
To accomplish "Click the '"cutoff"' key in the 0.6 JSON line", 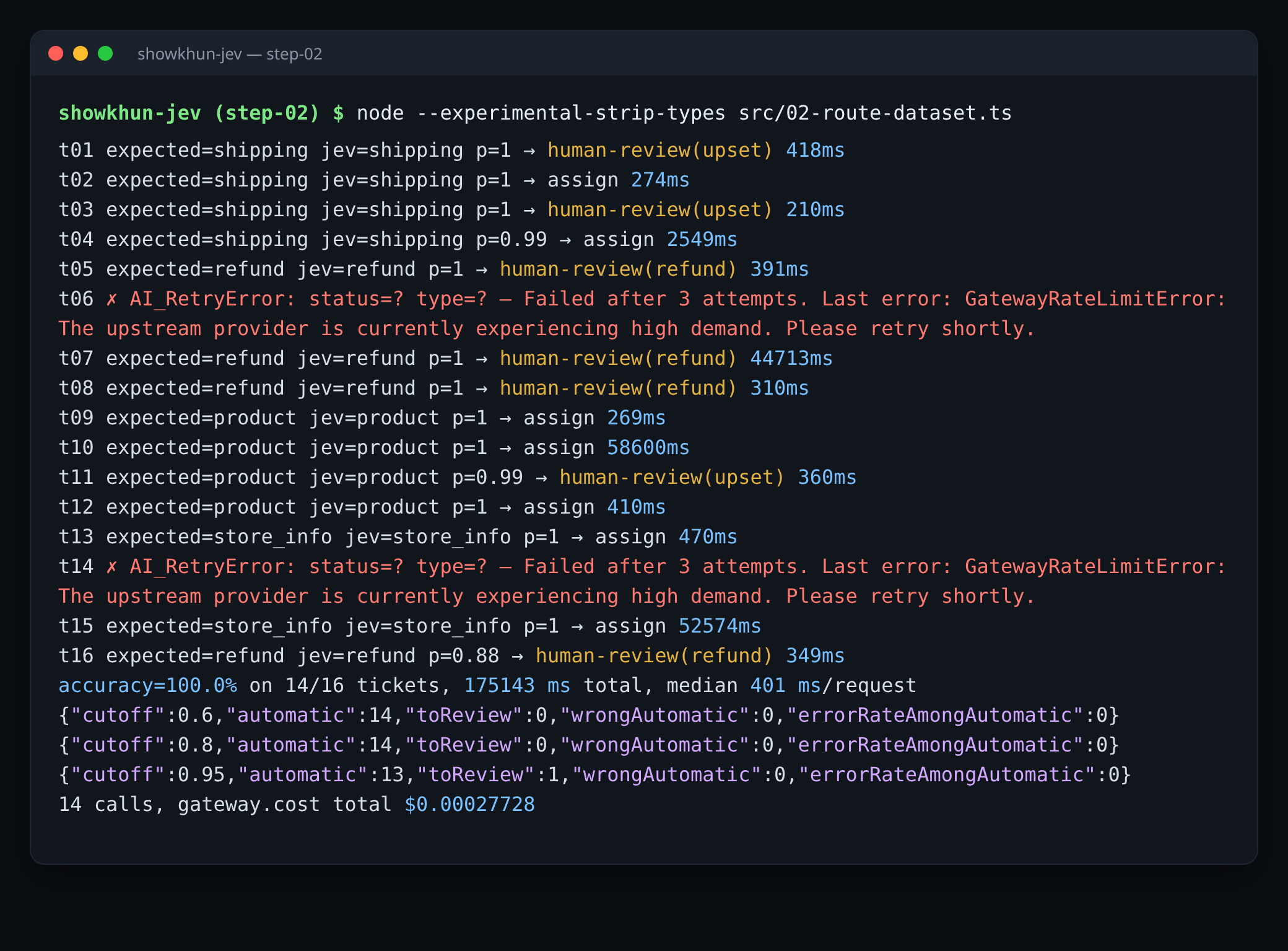I will (x=118, y=715).
